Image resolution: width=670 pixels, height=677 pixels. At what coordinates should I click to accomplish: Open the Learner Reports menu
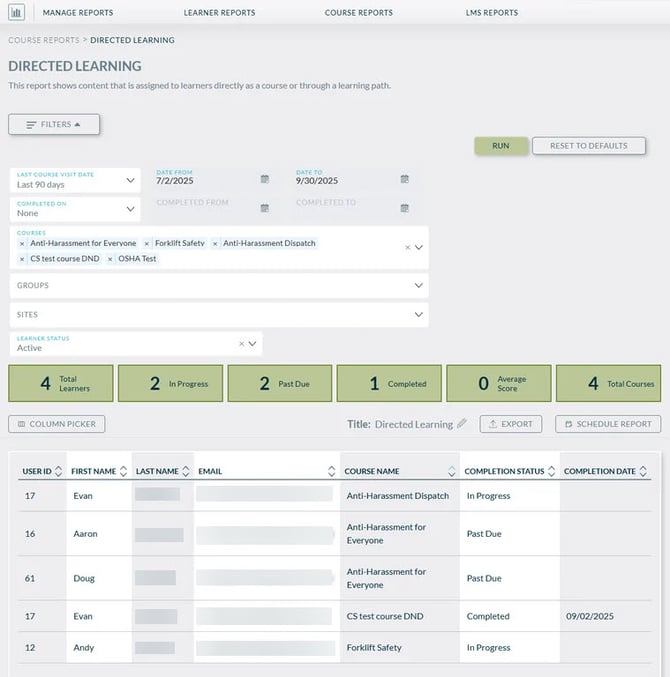pyautogui.click(x=219, y=13)
